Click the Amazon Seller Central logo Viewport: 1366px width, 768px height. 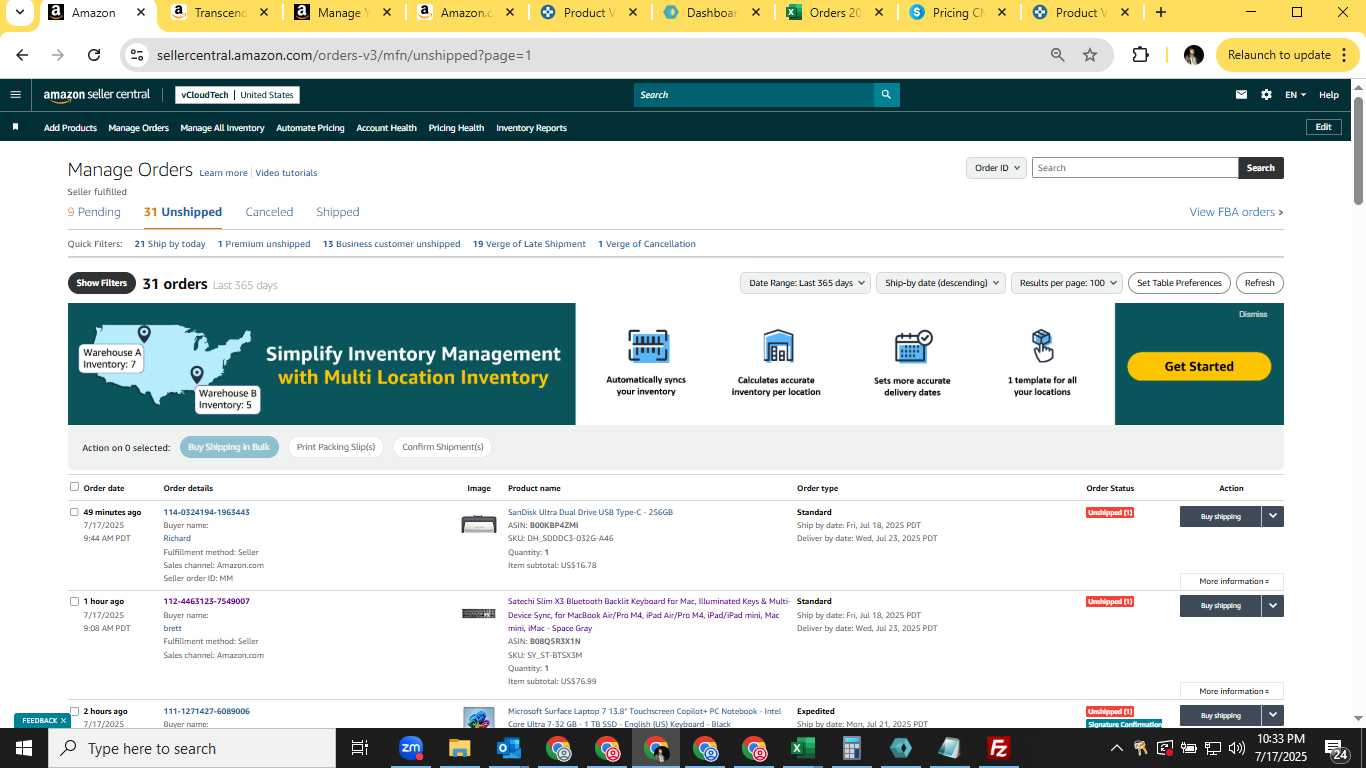pyautogui.click(x=96, y=95)
